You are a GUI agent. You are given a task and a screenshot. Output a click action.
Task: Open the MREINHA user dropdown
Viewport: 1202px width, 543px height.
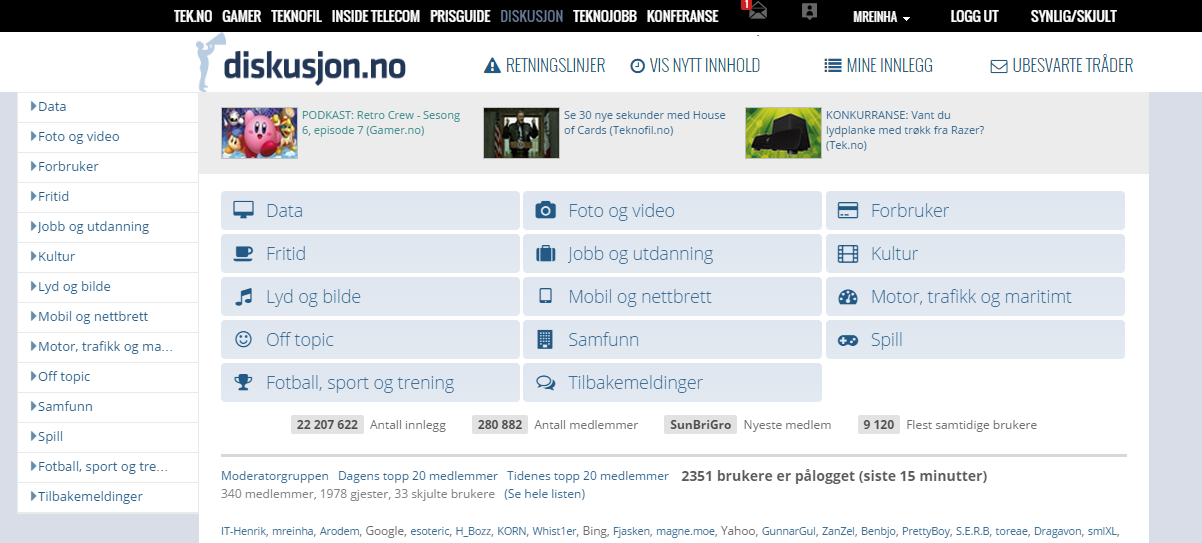881,17
